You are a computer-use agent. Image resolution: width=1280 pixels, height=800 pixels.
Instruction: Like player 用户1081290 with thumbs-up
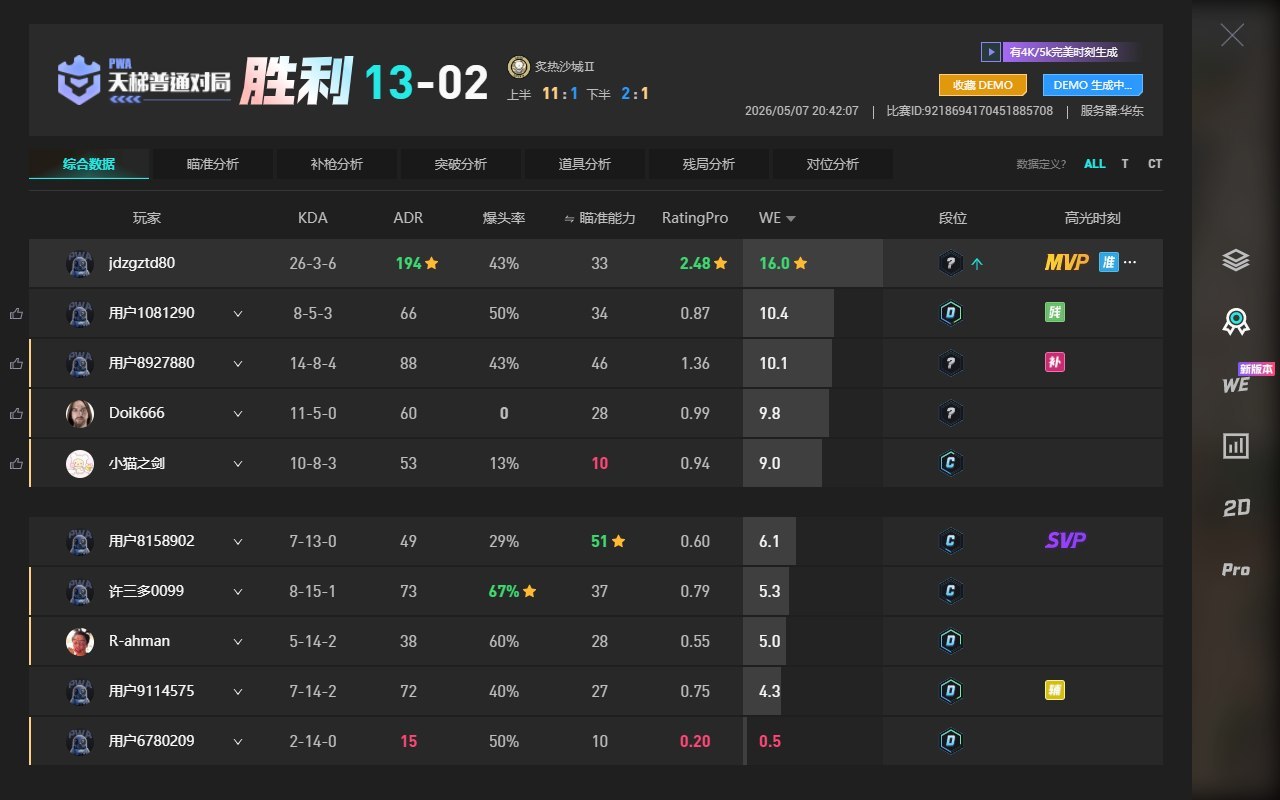[16, 313]
